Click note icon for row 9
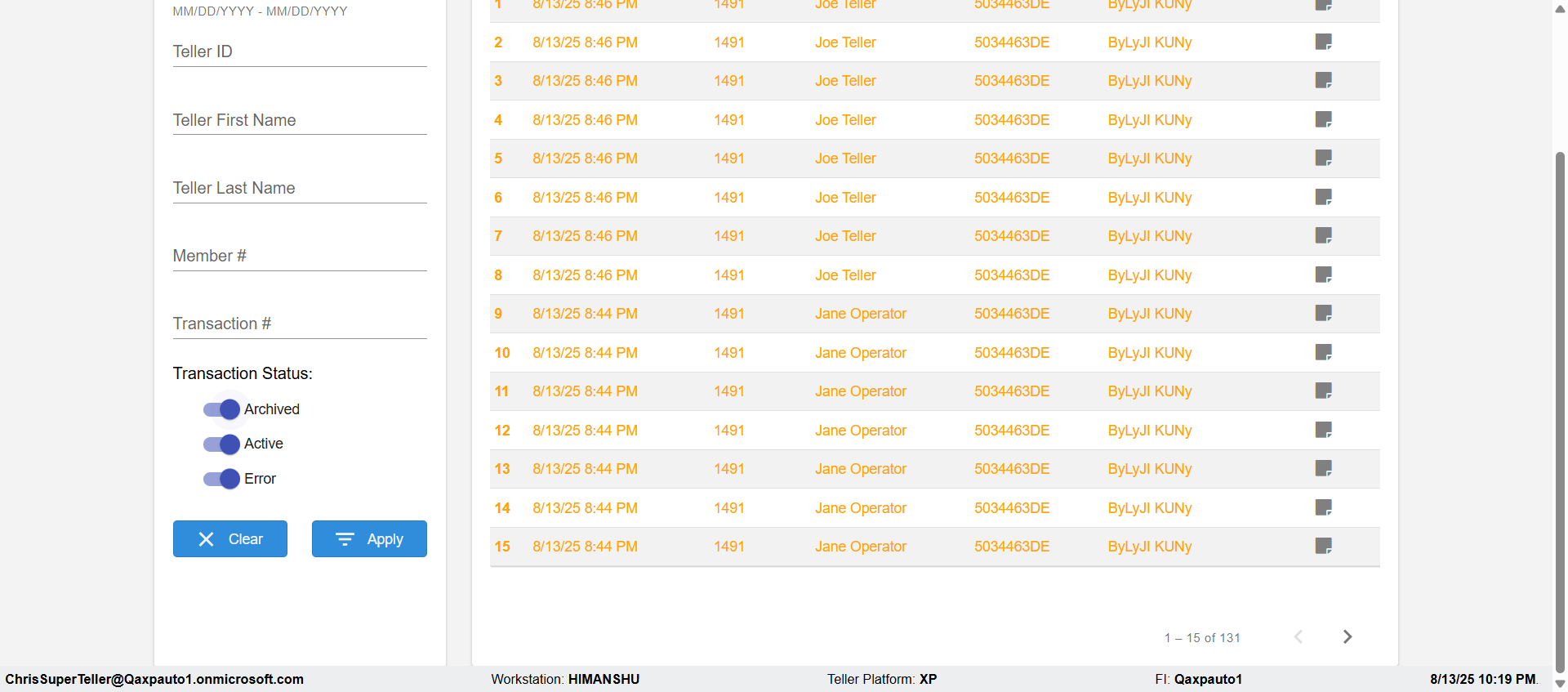The width and height of the screenshot is (1568, 692). pyautogui.click(x=1323, y=313)
